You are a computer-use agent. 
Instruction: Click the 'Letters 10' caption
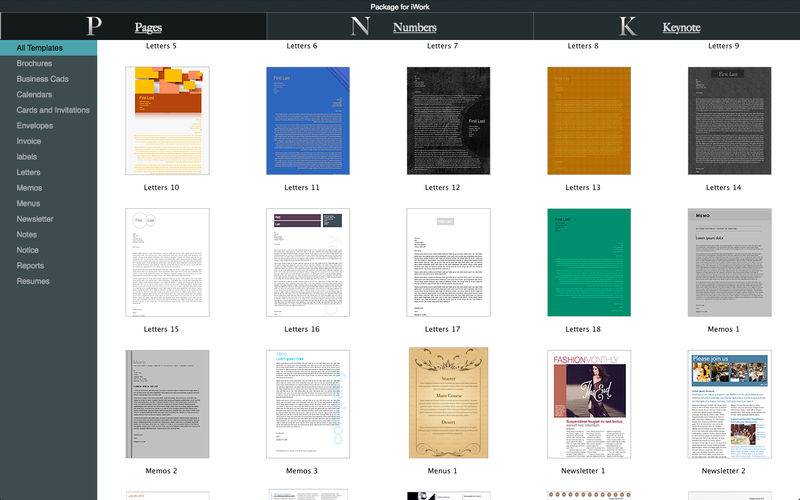click(x=161, y=188)
